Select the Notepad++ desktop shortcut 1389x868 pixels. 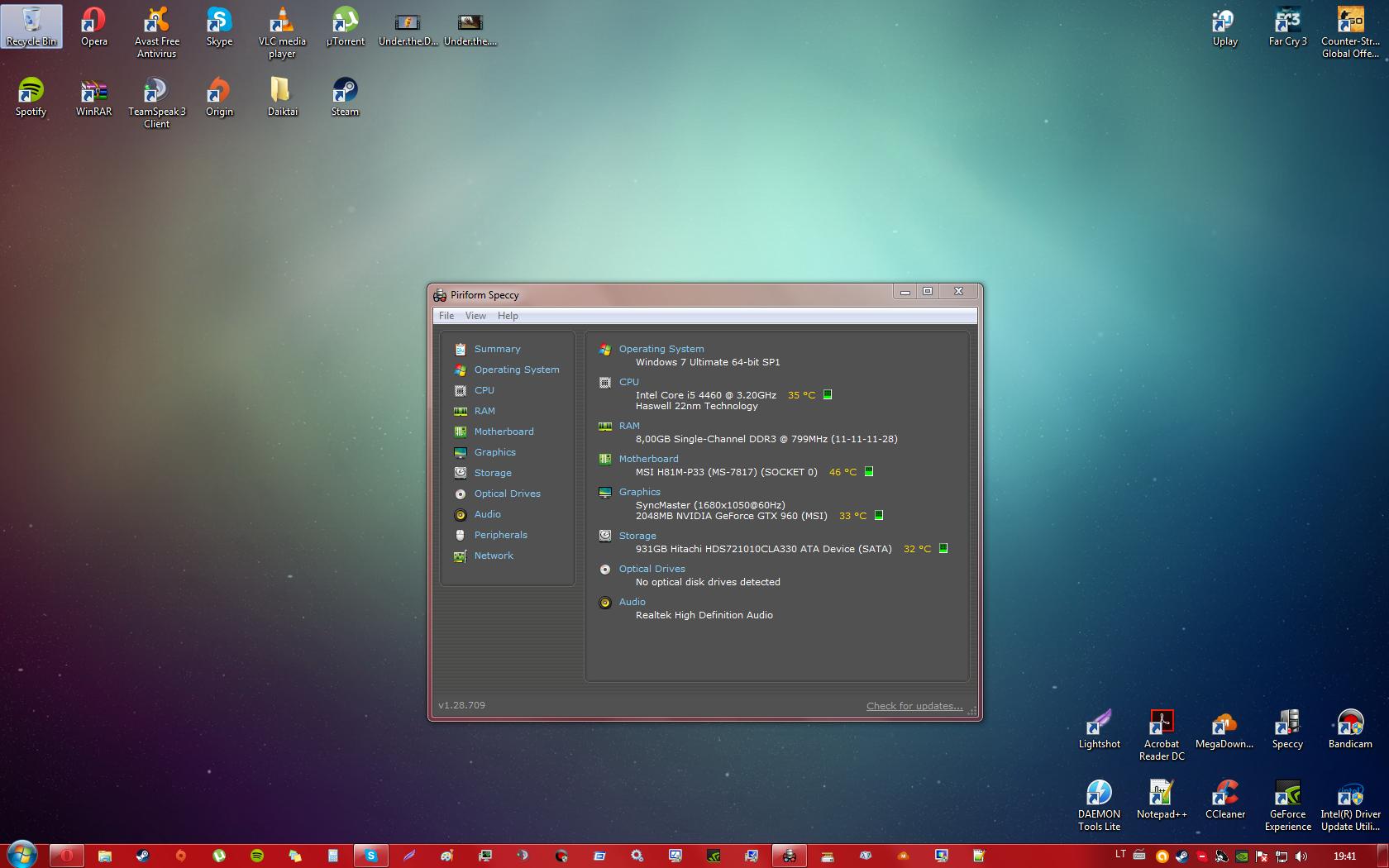(x=1162, y=799)
